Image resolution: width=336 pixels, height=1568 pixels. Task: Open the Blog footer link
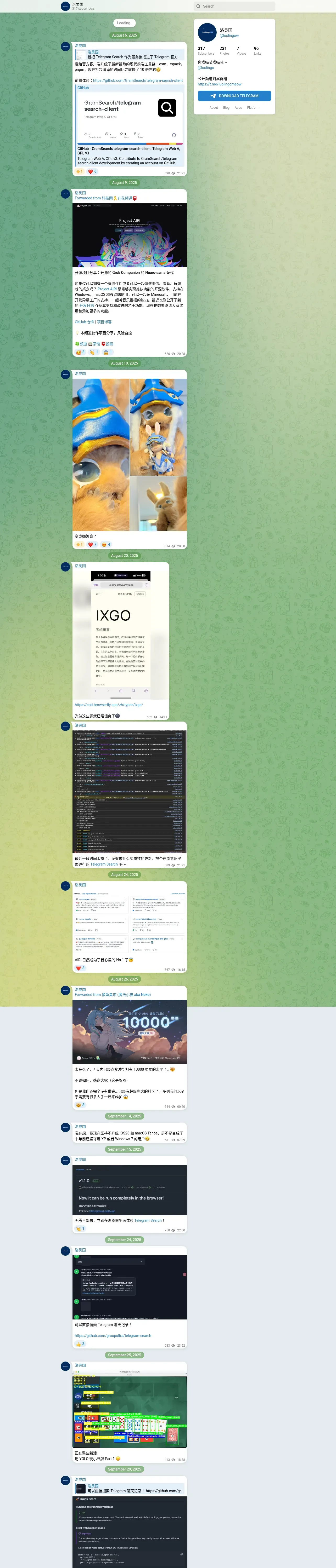click(x=226, y=108)
